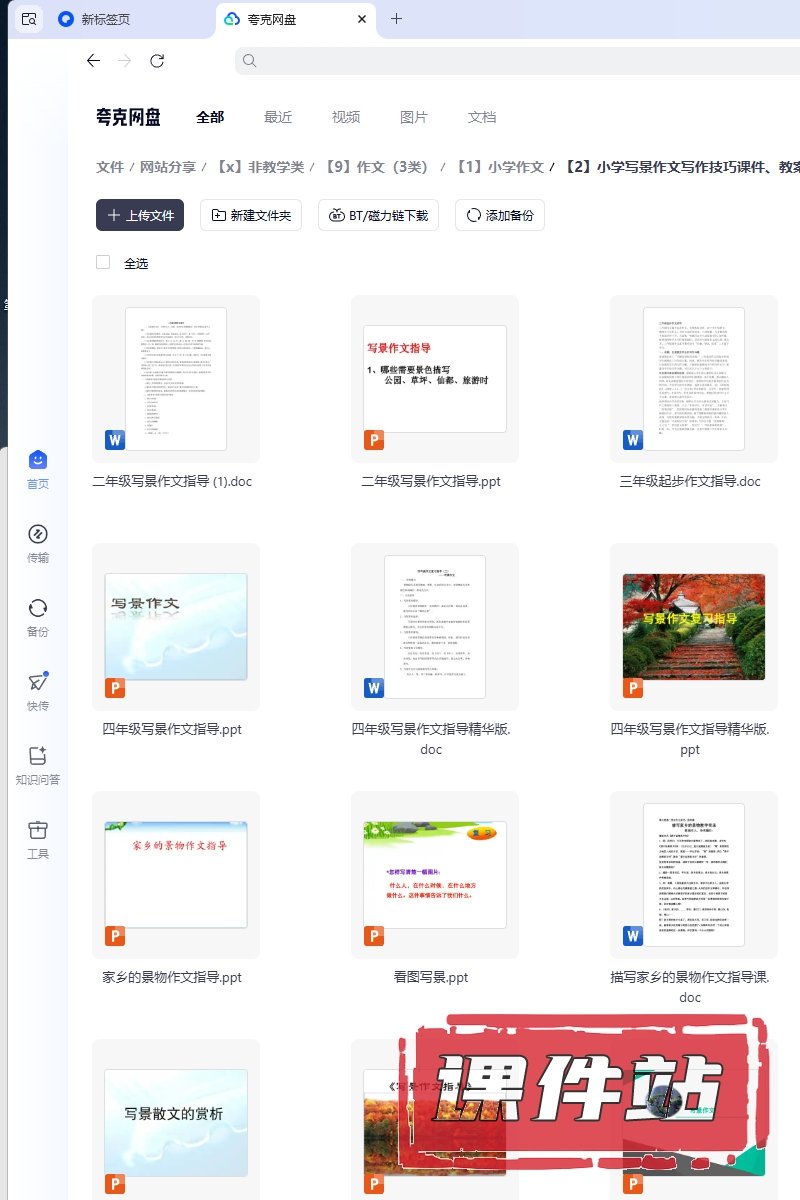
Task: Switch to the 最近 recent tab
Action: 278,117
